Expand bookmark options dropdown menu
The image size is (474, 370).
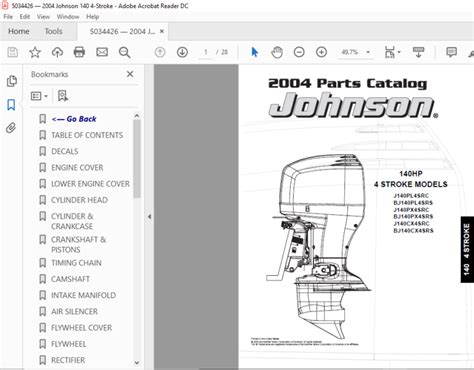point(39,96)
